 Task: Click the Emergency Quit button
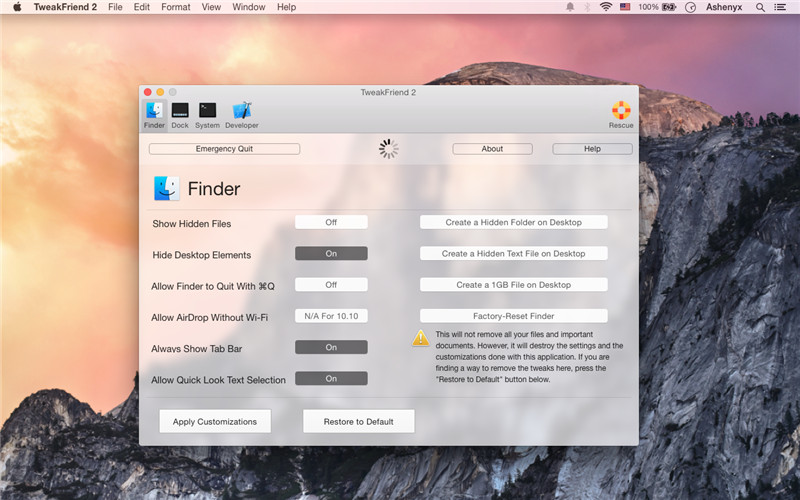pos(224,149)
